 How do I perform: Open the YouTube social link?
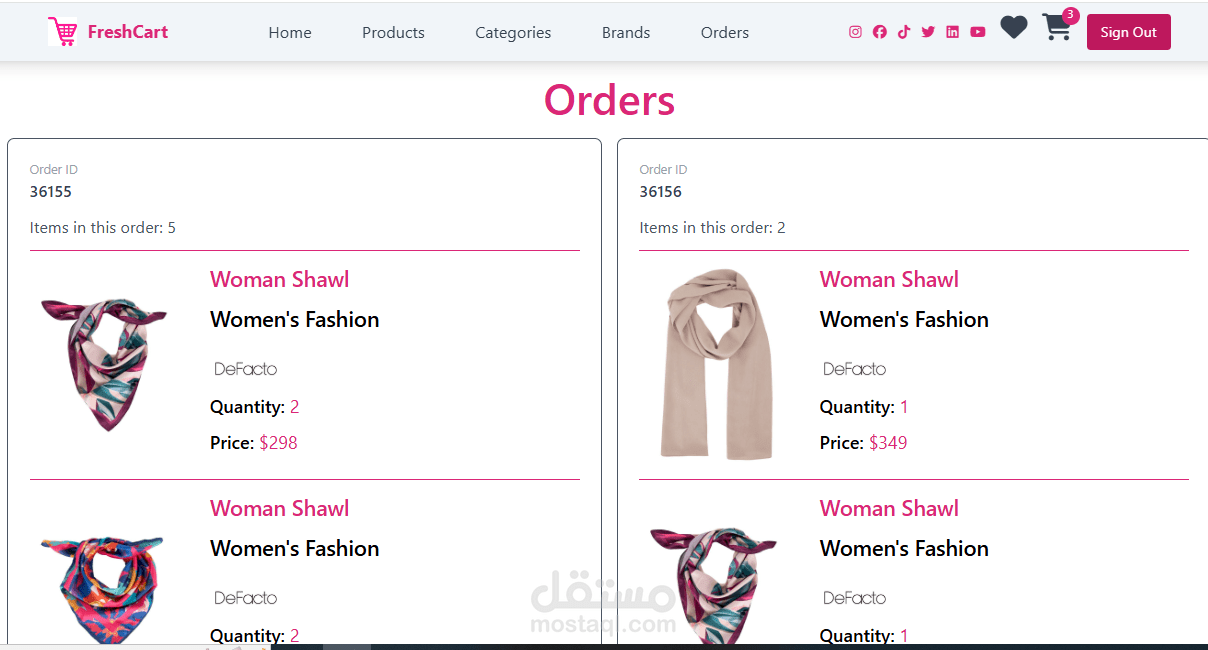click(978, 32)
